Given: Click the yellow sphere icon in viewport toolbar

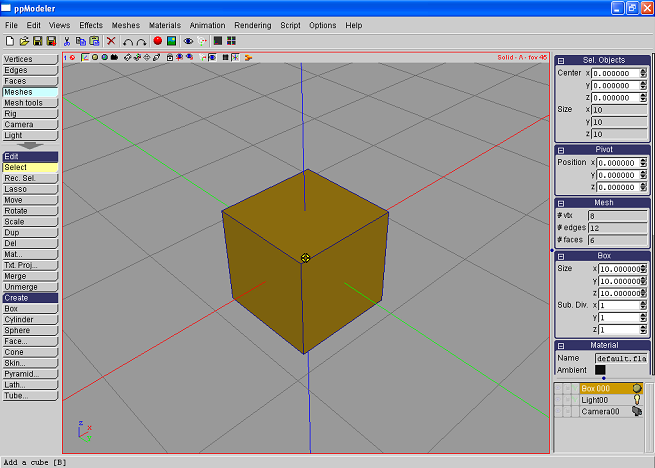Looking at the screenshot, I should pos(95,57).
